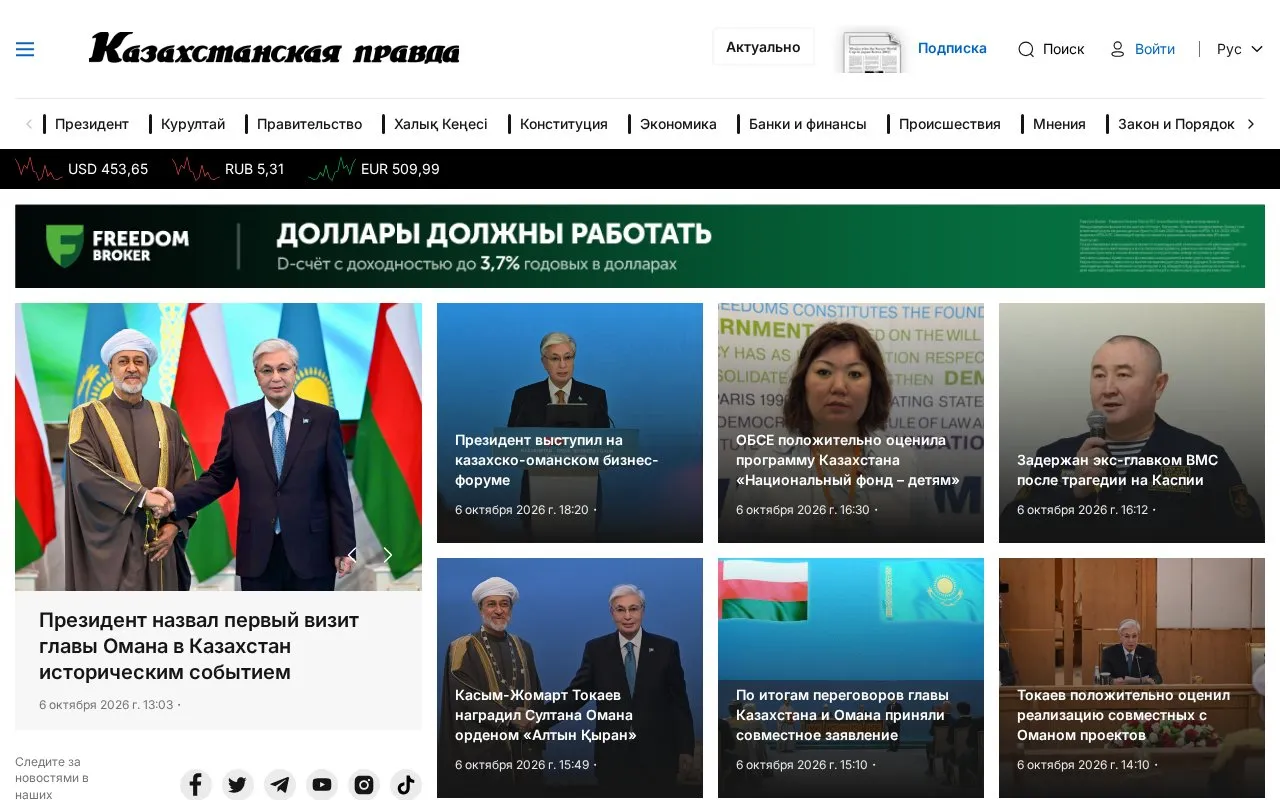Open article about казахско-оманском бизнес-форуме
The height and width of the screenshot is (800, 1280).
point(570,423)
